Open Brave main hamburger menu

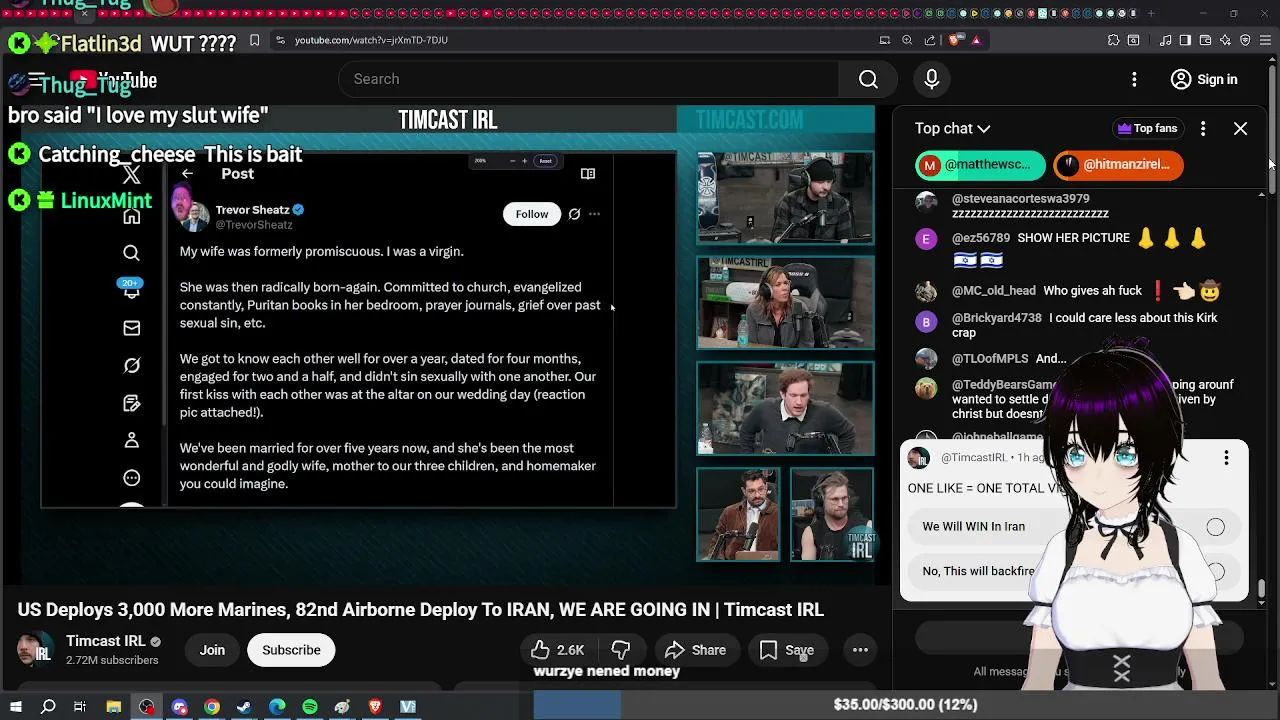(1266, 40)
